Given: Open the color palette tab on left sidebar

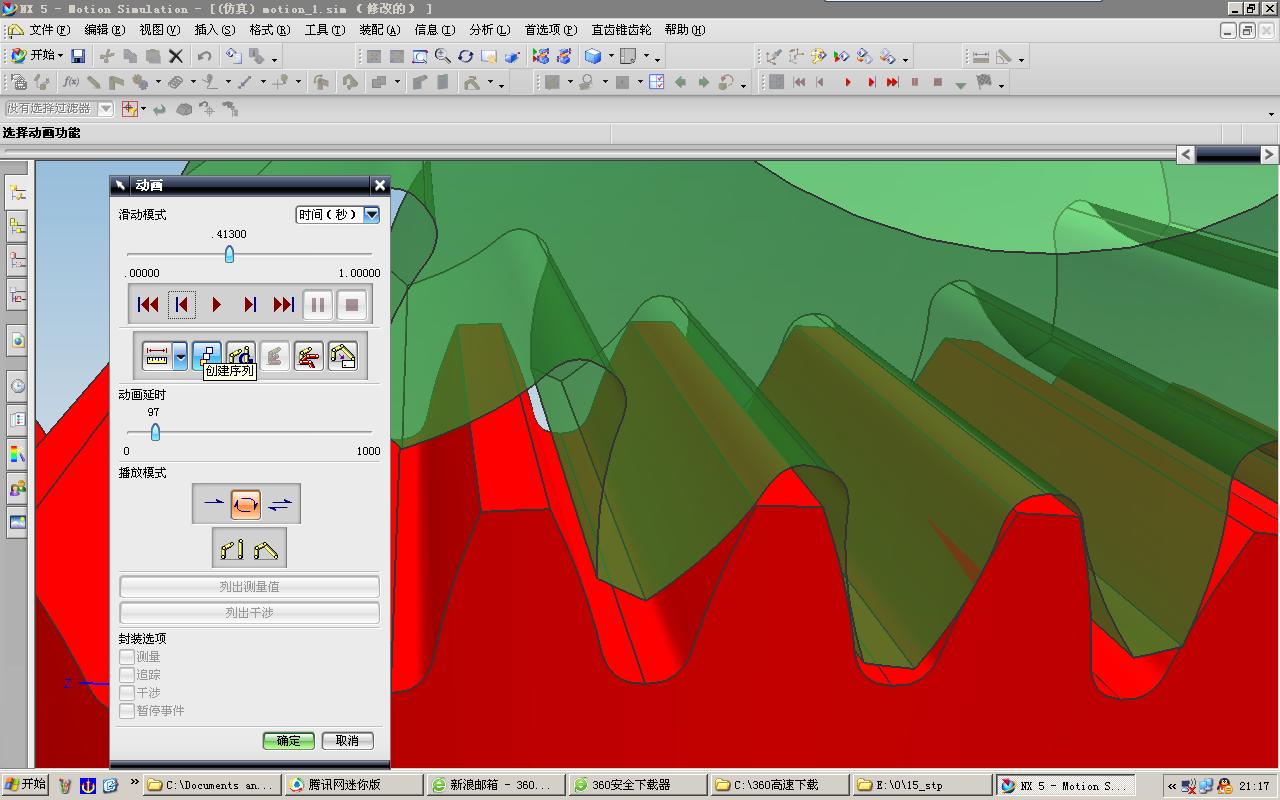Looking at the screenshot, I should click(x=17, y=455).
